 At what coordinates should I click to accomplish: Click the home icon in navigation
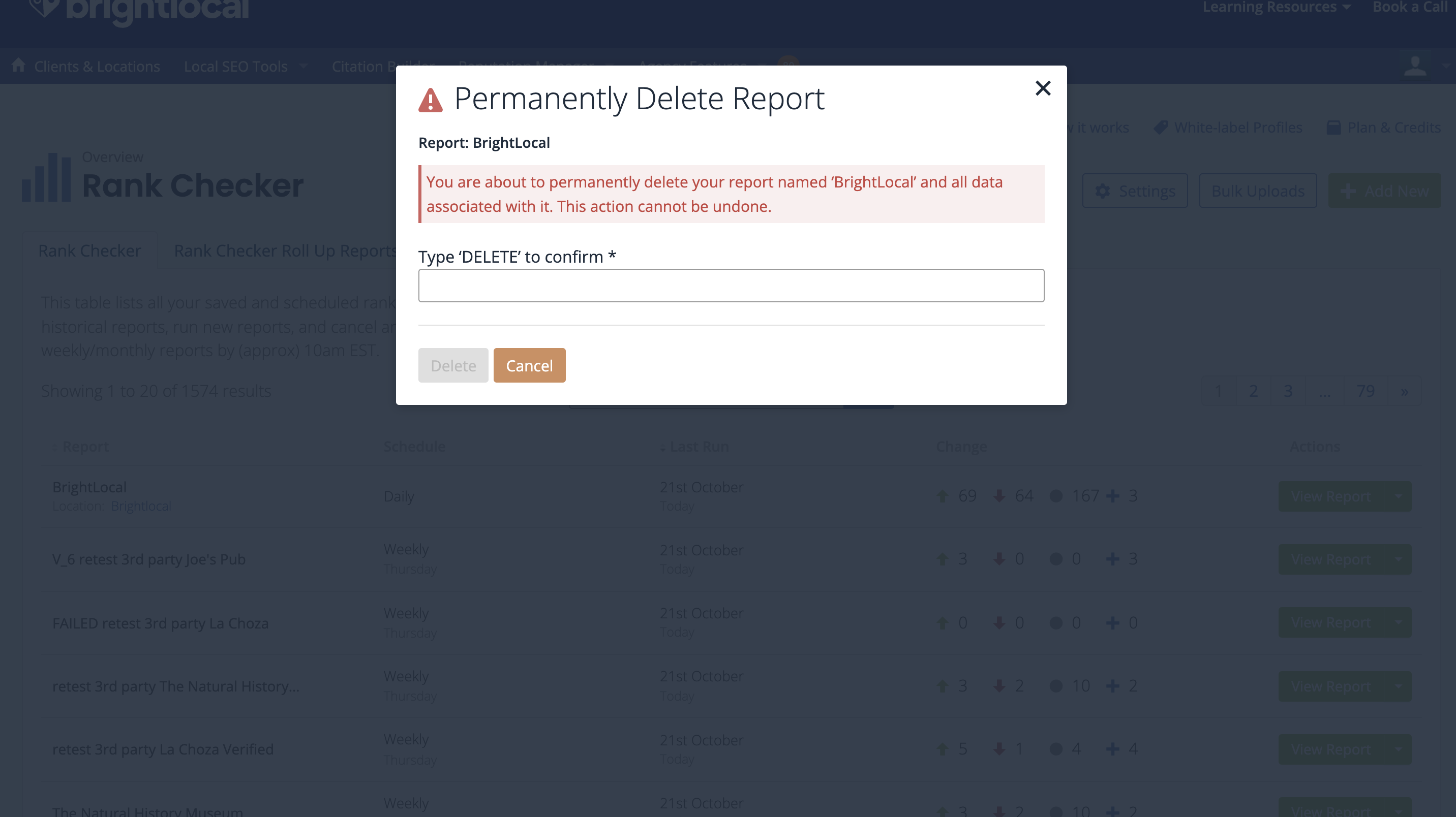19,66
